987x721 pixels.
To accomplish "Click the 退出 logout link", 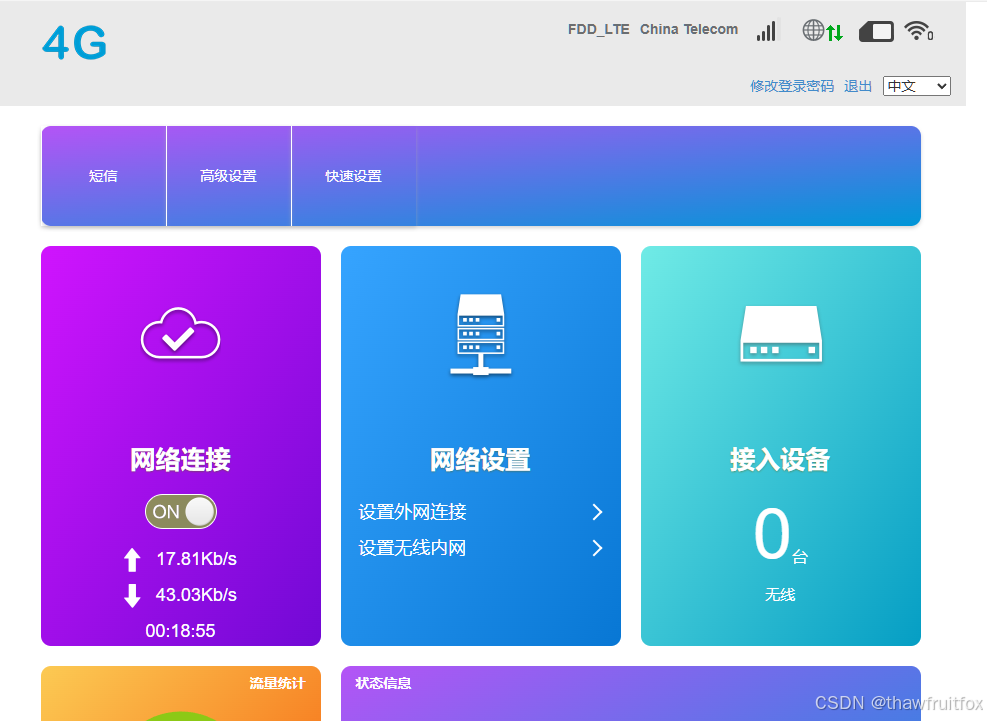I will [858, 86].
